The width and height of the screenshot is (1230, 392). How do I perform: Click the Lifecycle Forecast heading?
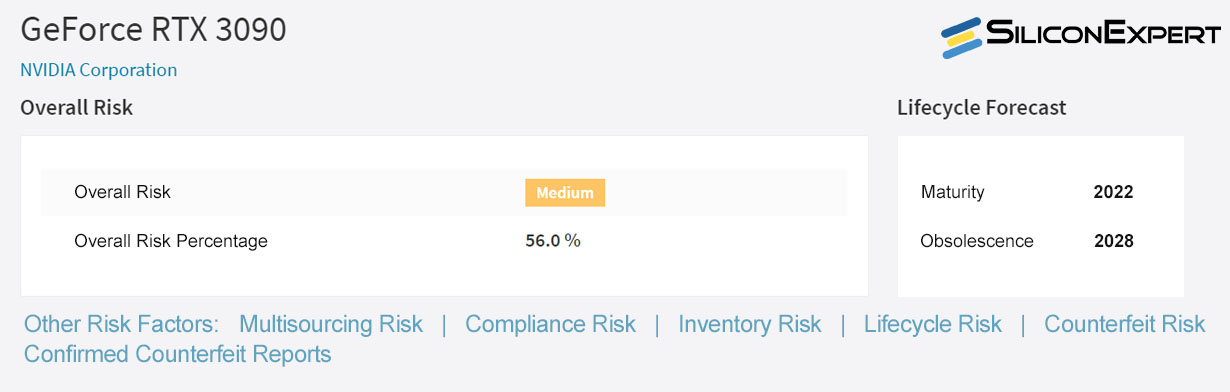(982, 107)
